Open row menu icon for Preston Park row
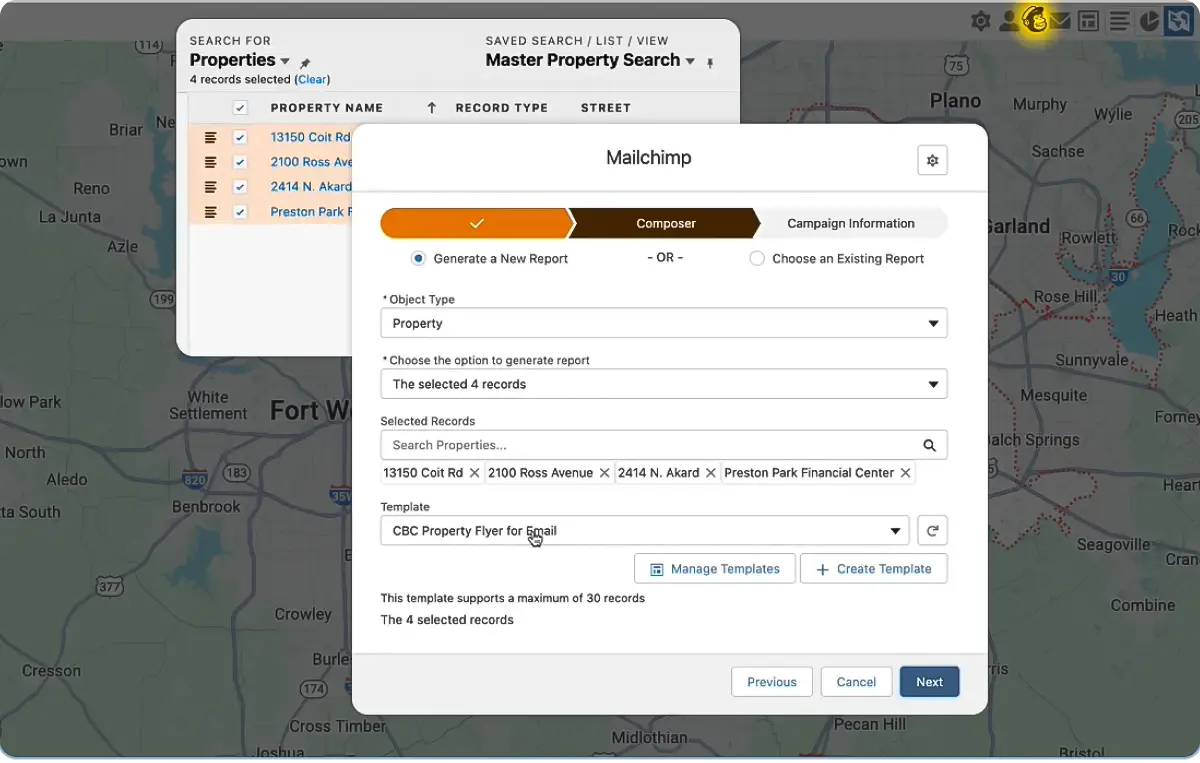This screenshot has width=1200, height=763. click(211, 212)
